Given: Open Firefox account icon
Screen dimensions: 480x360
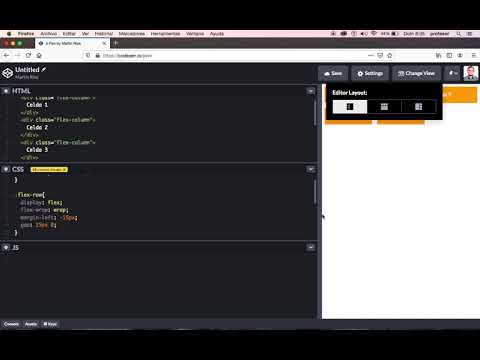Looking at the screenshot, I should tap(460, 55).
